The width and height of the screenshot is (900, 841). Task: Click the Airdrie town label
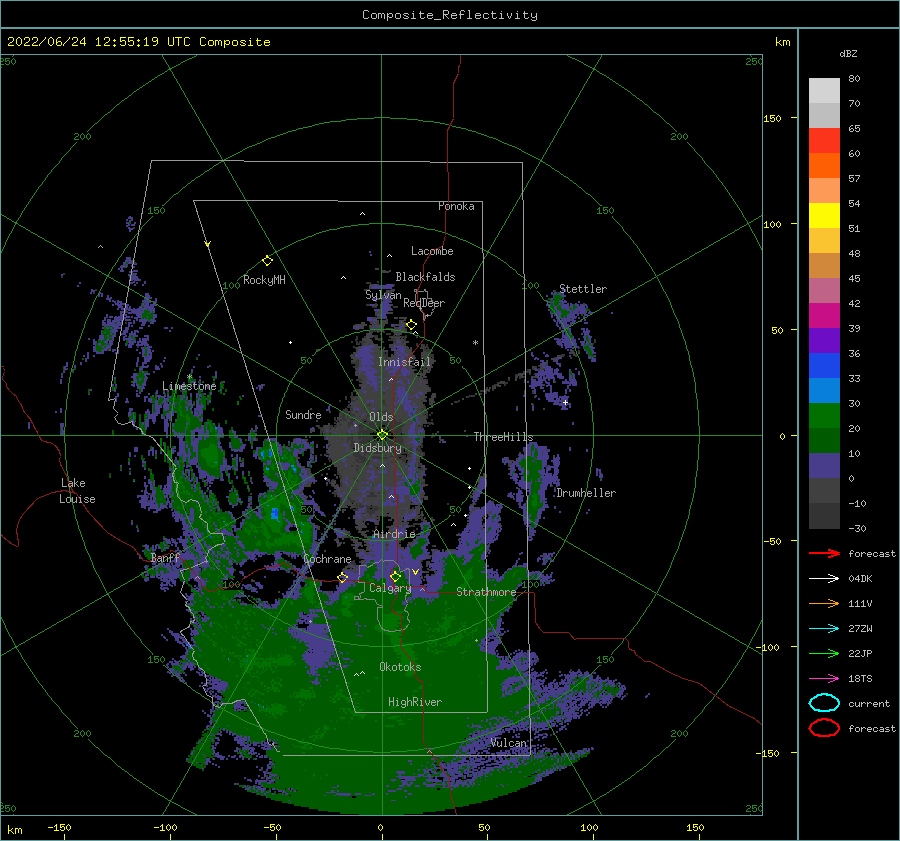(394, 534)
